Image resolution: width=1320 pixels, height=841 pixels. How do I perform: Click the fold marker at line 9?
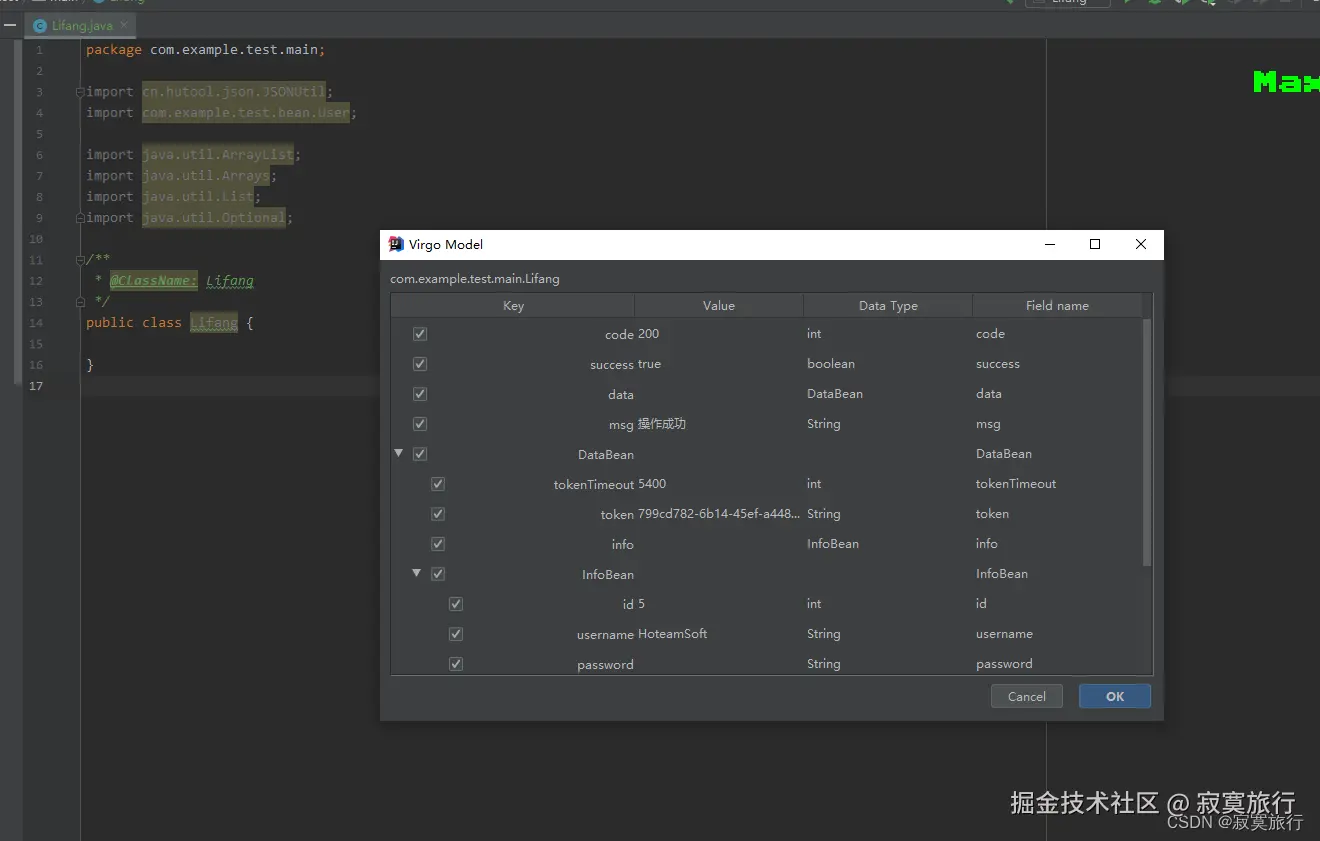tap(80, 218)
